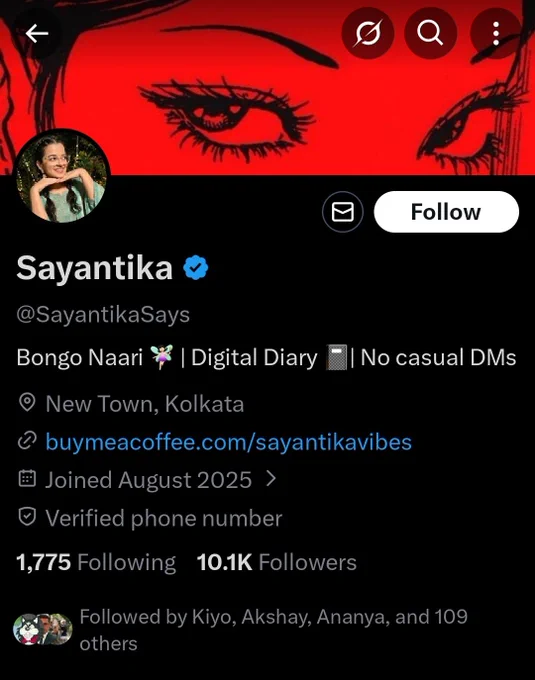Tap the calendar icon next to join date
Viewport: 535px width, 680px height.
(27, 478)
